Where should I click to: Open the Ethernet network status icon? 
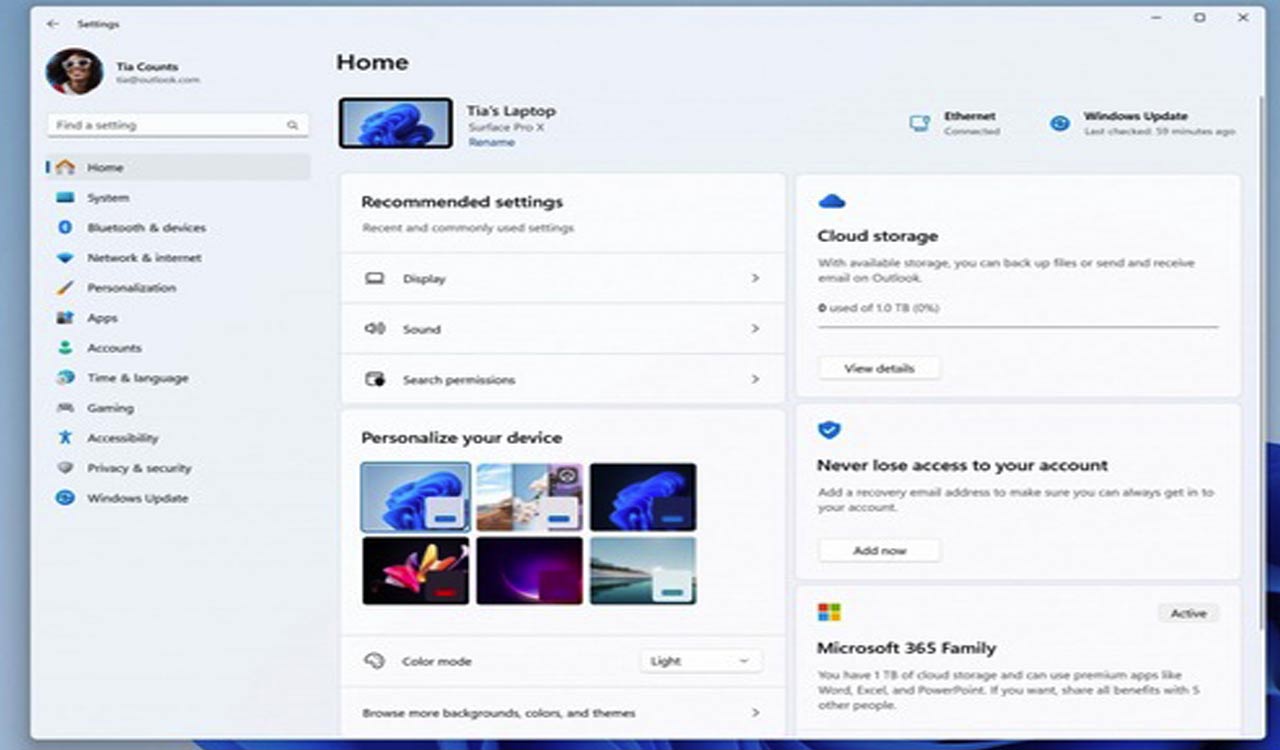(x=919, y=120)
